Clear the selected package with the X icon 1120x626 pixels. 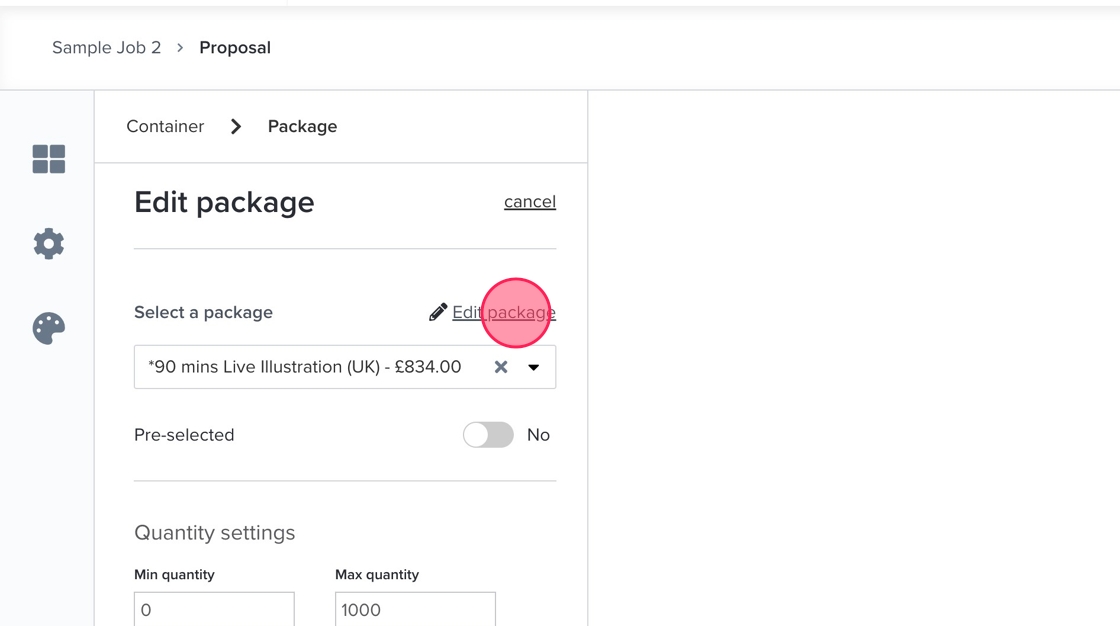[501, 367]
